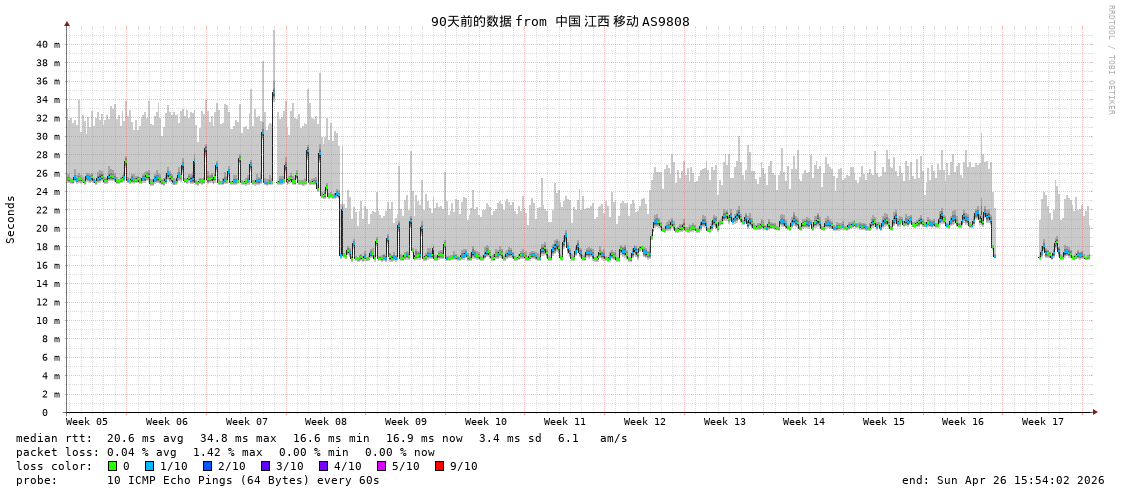The width and height of the screenshot is (1121, 494).
Task: Select the magenta 5/10 loss swatch
Action: click(x=381, y=466)
